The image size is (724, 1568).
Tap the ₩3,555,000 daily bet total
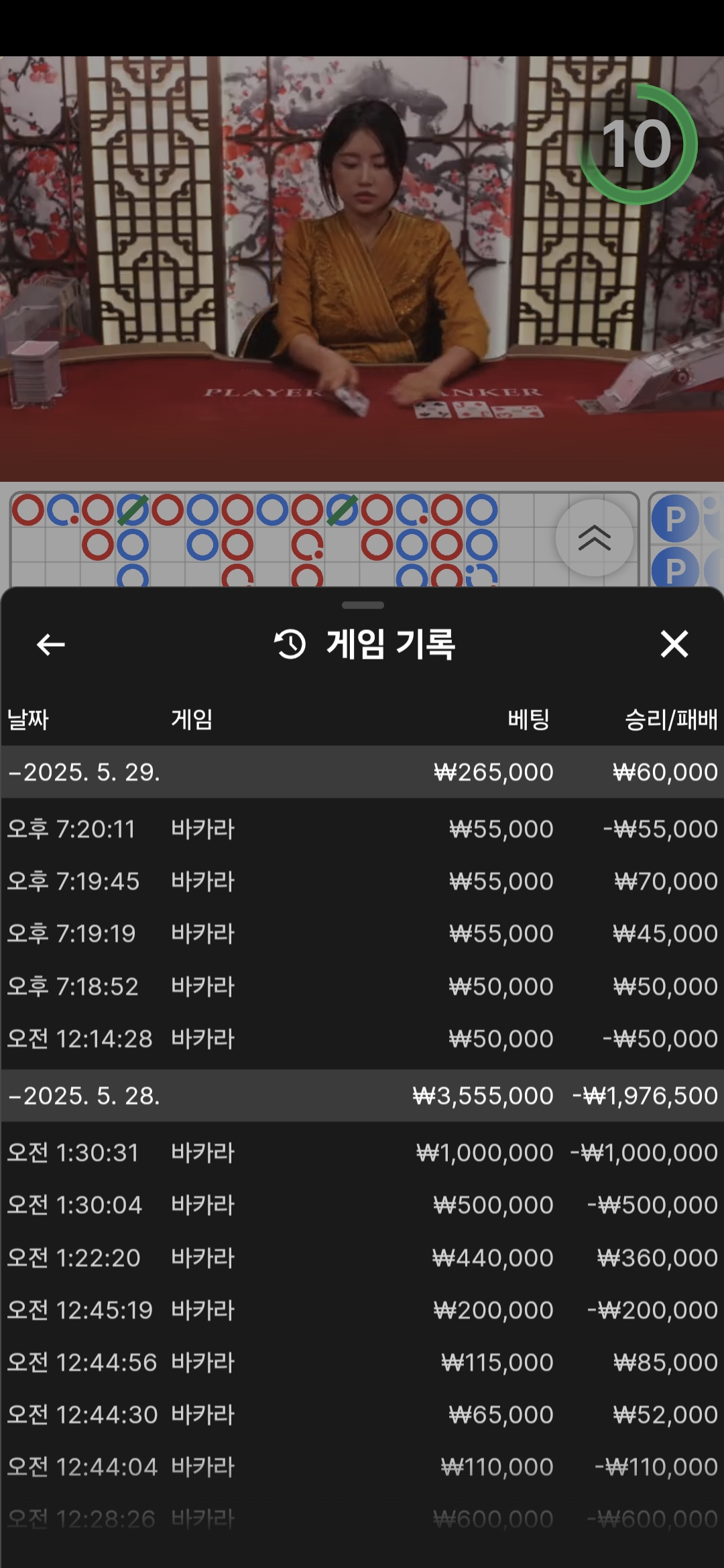point(483,1096)
